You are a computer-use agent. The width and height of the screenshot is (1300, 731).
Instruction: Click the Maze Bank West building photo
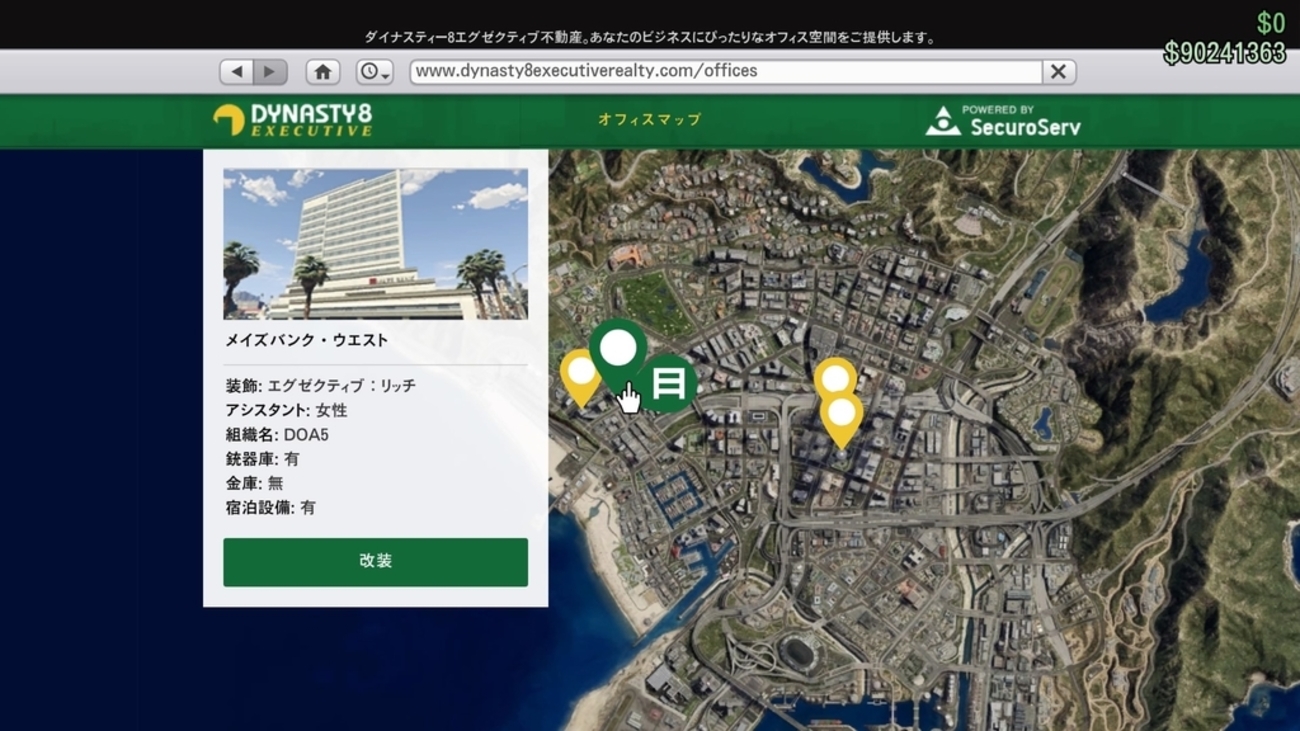point(375,244)
